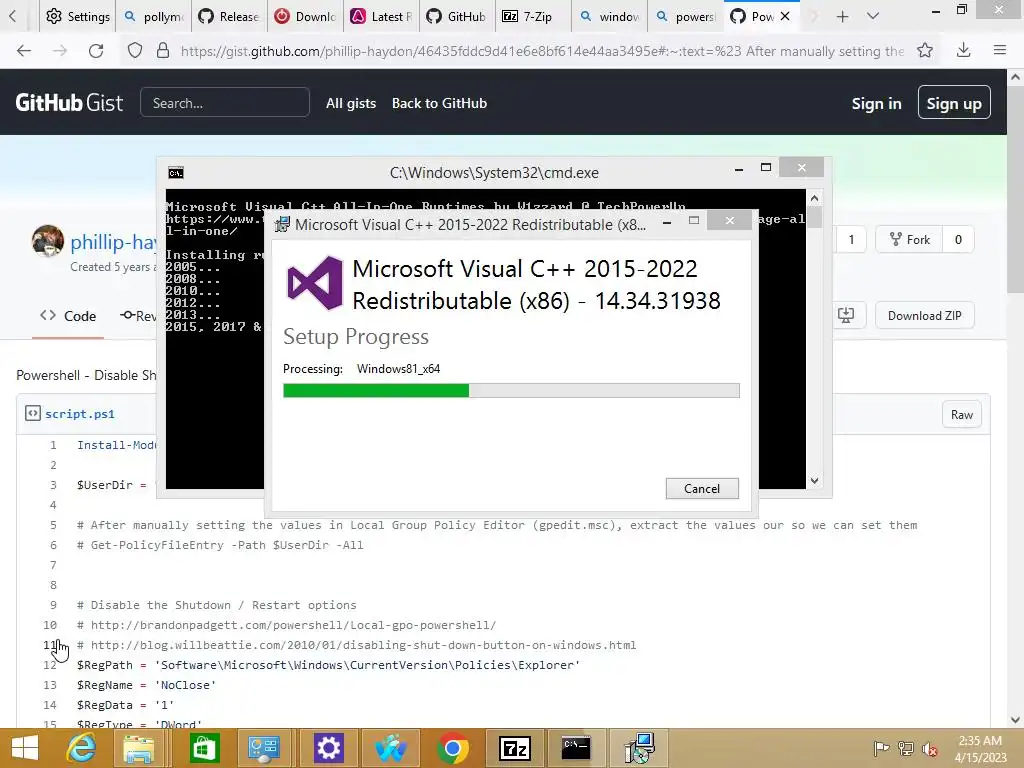Screen dimensions: 1024x768
Task: Switch to the GitHub tab
Action: pos(457,16)
